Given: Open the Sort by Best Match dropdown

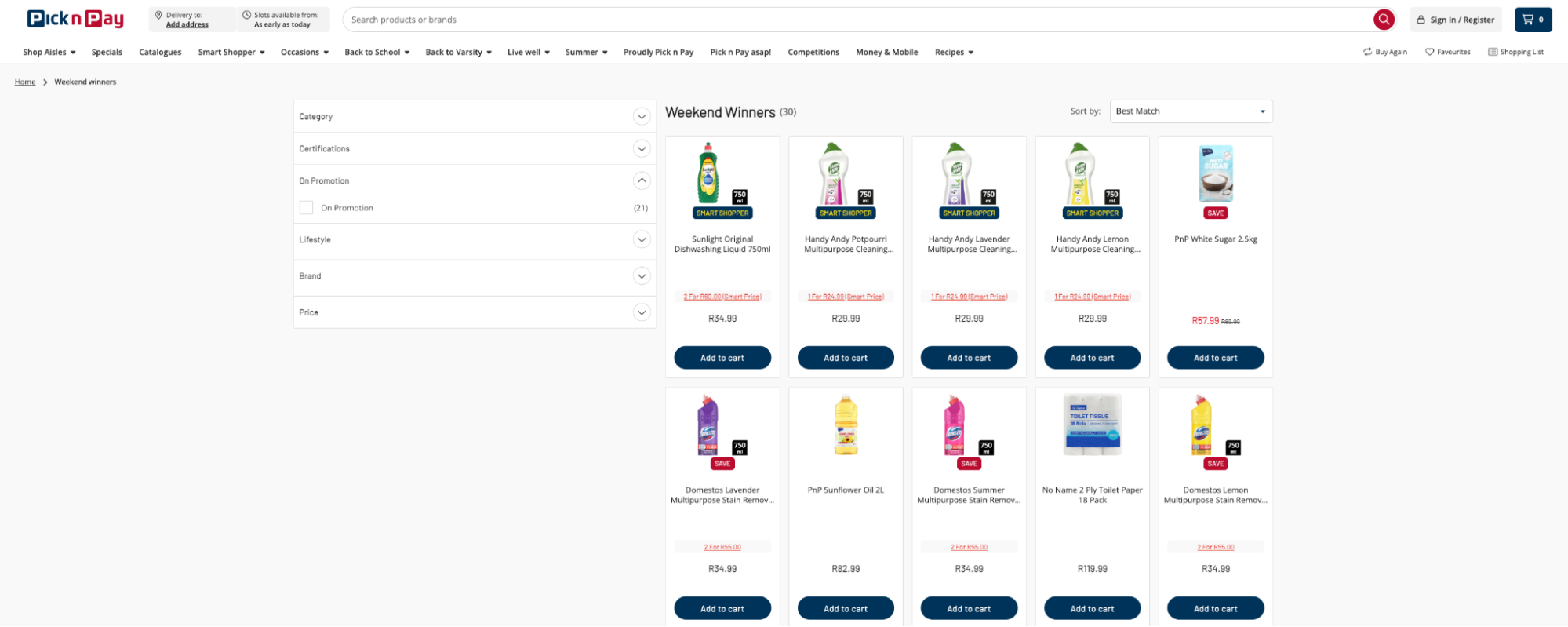Looking at the screenshot, I should [1191, 111].
